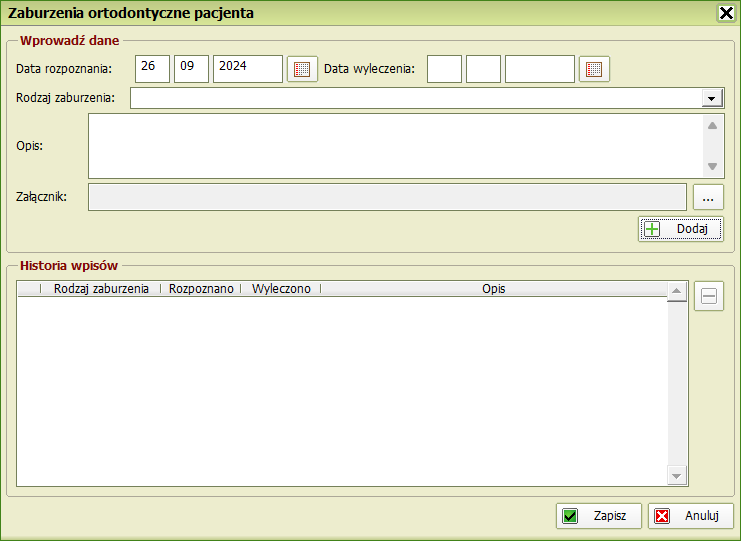Open calendar picker for Data rozpoznania

(301, 69)
